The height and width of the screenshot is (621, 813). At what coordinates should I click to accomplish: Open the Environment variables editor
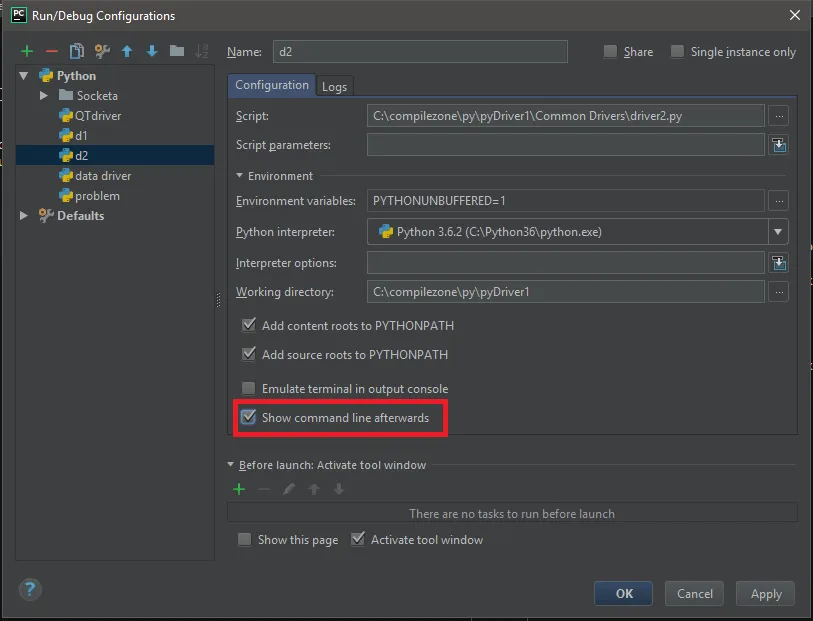pos(779,201)
